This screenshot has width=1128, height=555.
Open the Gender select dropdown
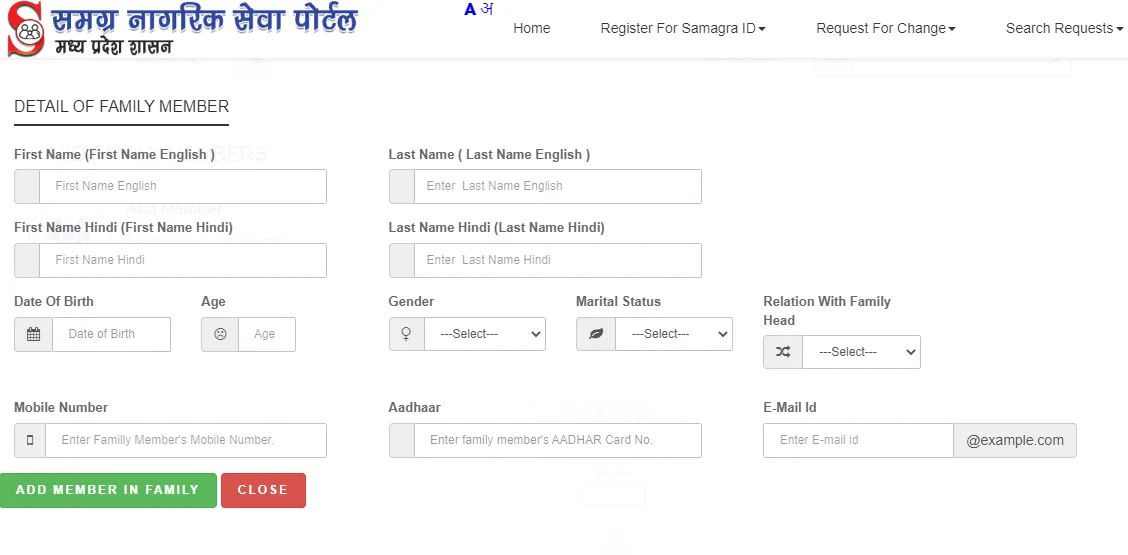tap(485, 334)
